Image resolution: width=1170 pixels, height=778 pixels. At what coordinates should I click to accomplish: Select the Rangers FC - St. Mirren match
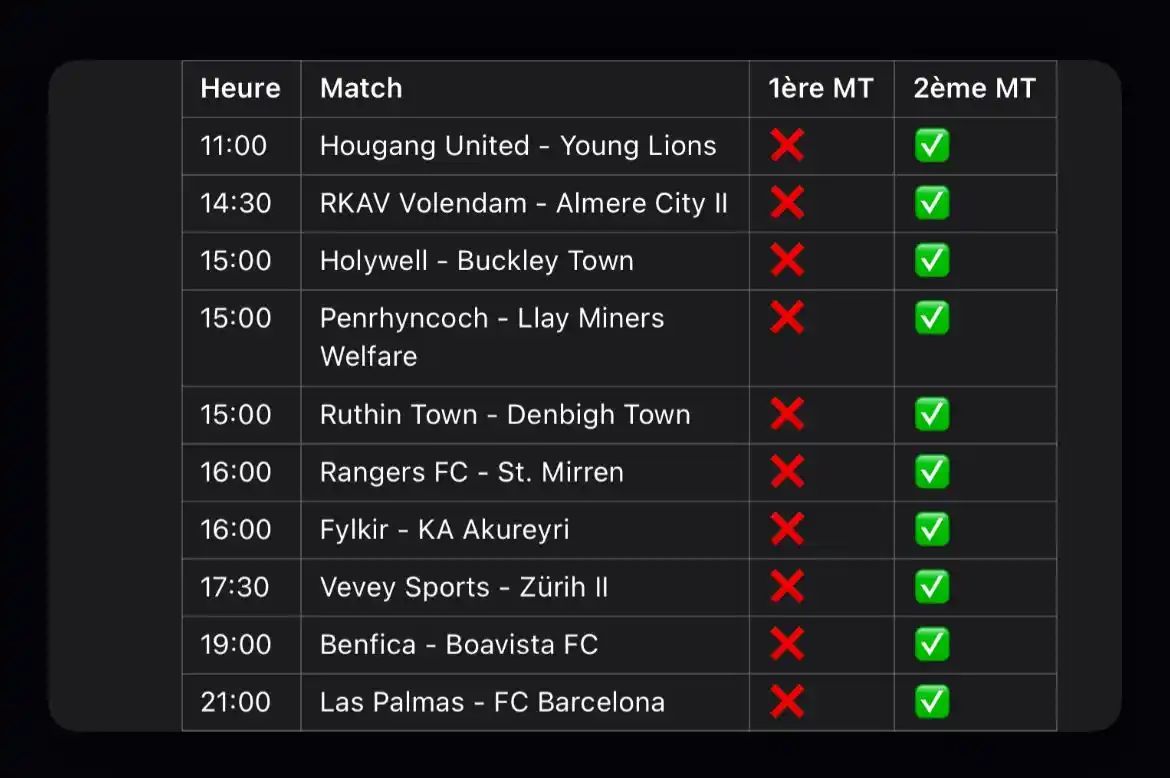point(472,472)
